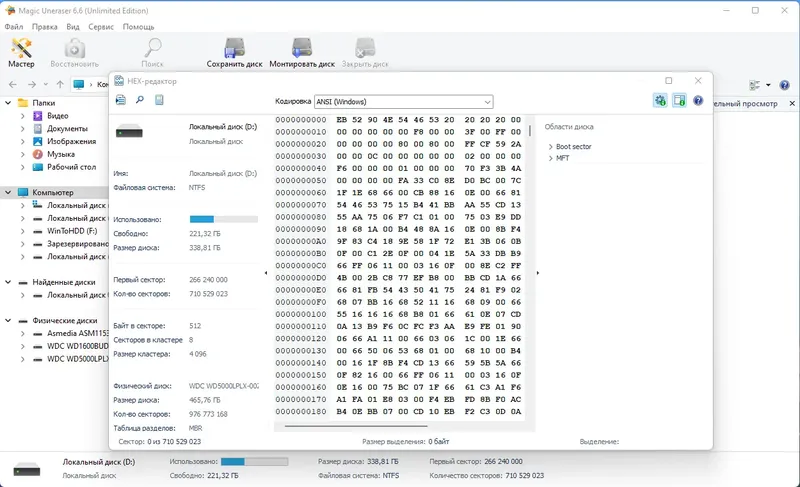Click the bookmark page icon in HEX editor
Image resolution: width=800 pixels, height=487 pixels.
159,100
